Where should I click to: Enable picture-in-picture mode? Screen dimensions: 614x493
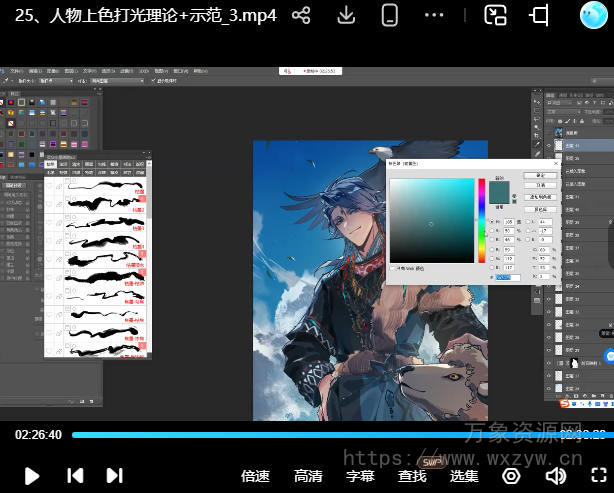(x=495, y=15)
